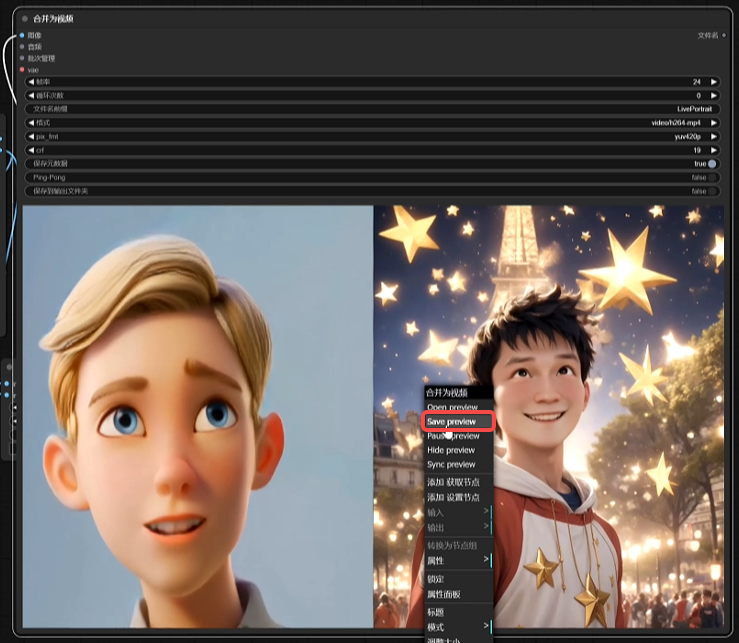This screenshot has height=643, width=739.
Task: Click the 合并为视频 context menu header
Action: pyautogui.click(x=459, y=393)
